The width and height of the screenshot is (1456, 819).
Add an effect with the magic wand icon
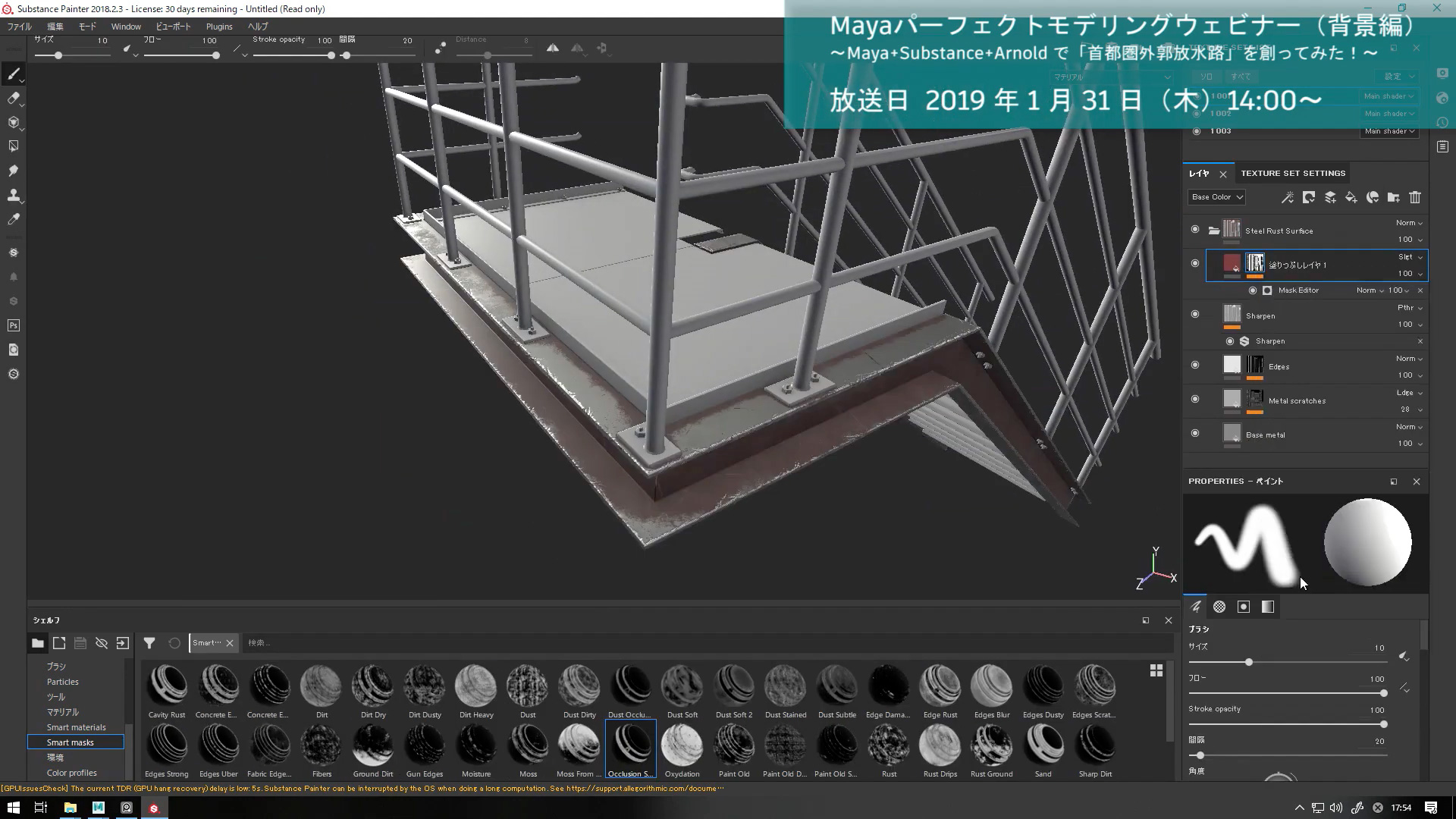click(1288, 197)
